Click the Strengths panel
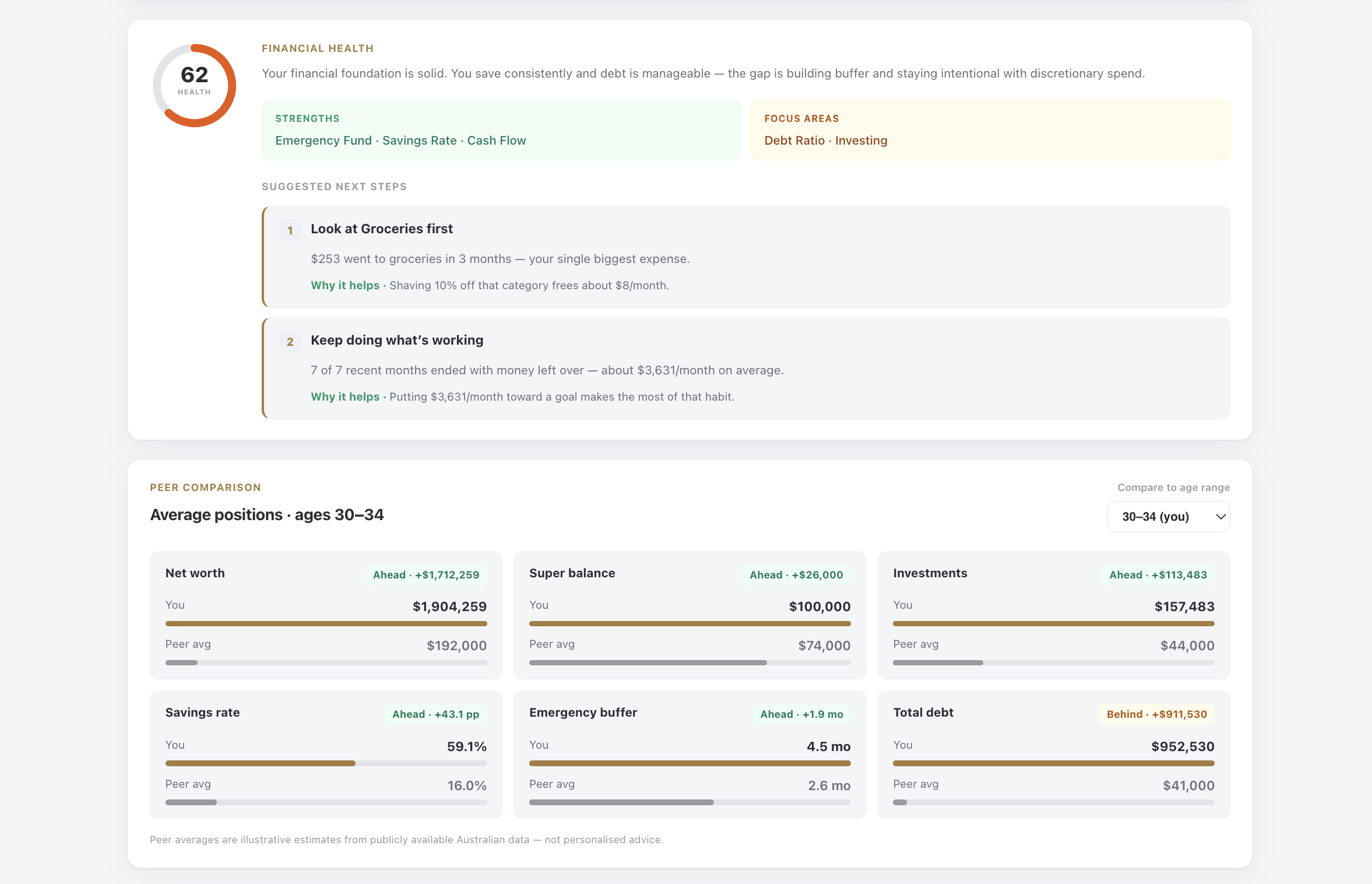Viewport: 1372px width, 884px height. tap(501, 130)
